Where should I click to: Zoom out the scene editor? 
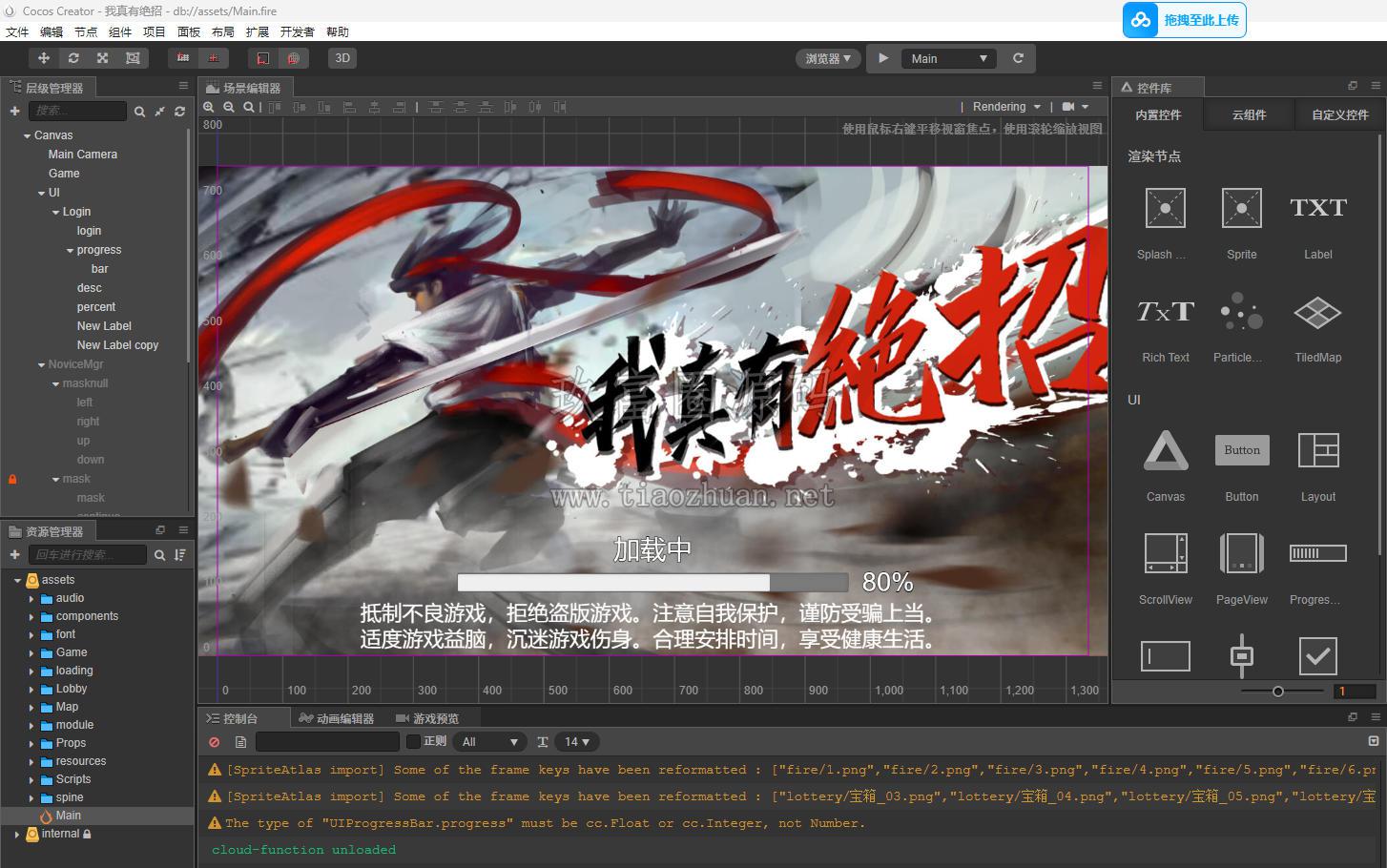pyautogui.click(x=229, y=107)
